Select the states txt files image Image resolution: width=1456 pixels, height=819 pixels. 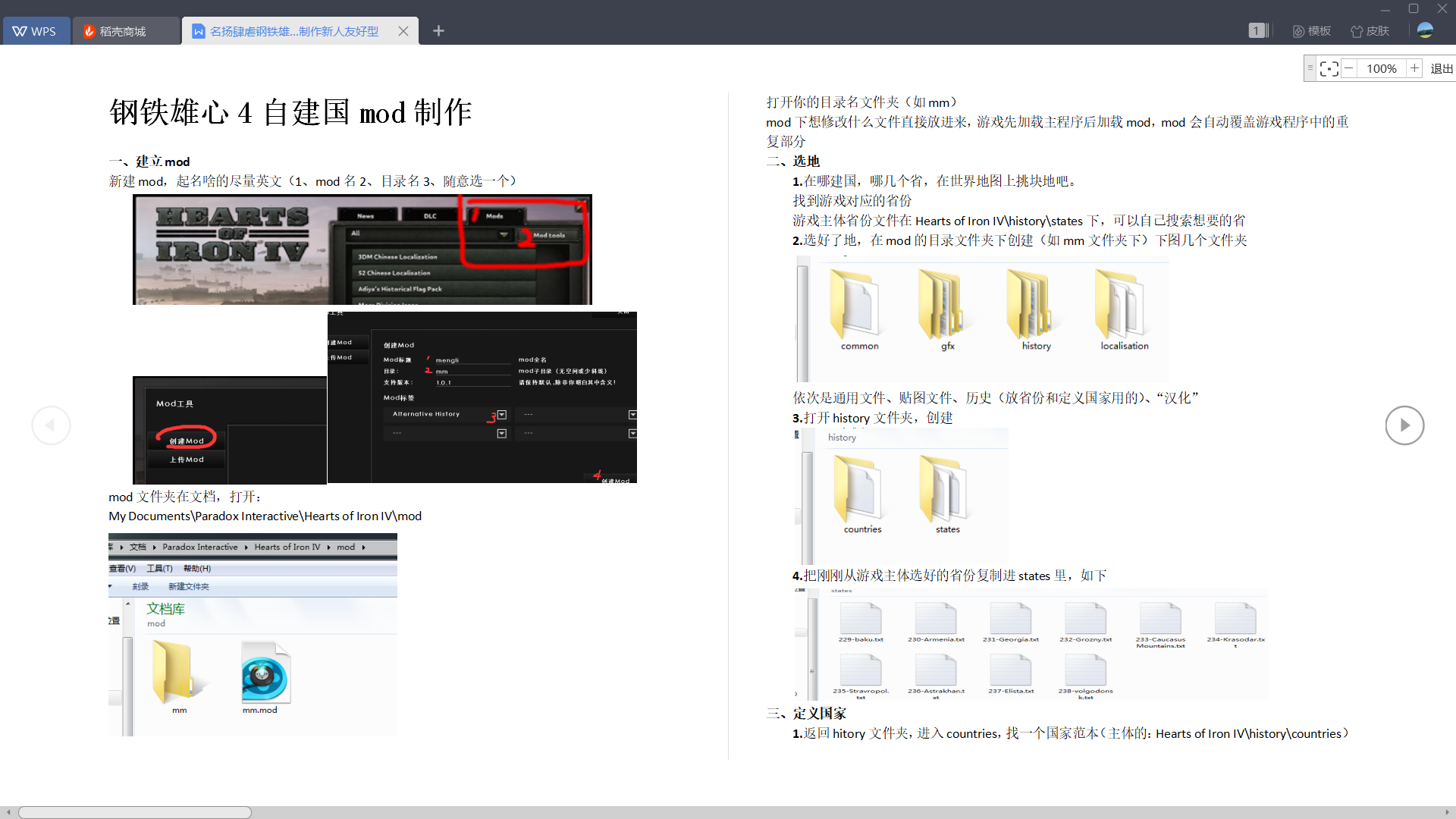click(1031, 645)
